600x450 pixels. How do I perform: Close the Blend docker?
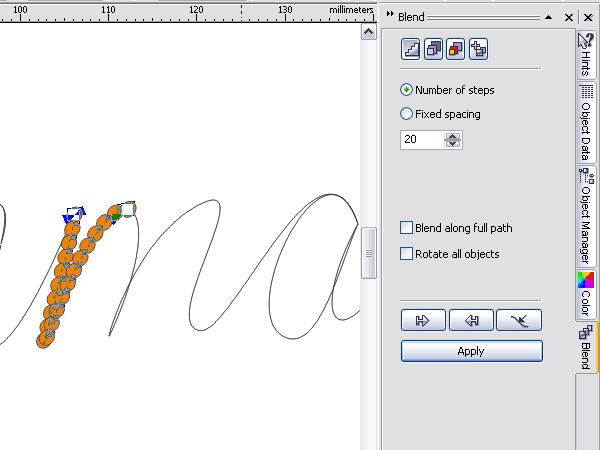click(x=569, y=17)
